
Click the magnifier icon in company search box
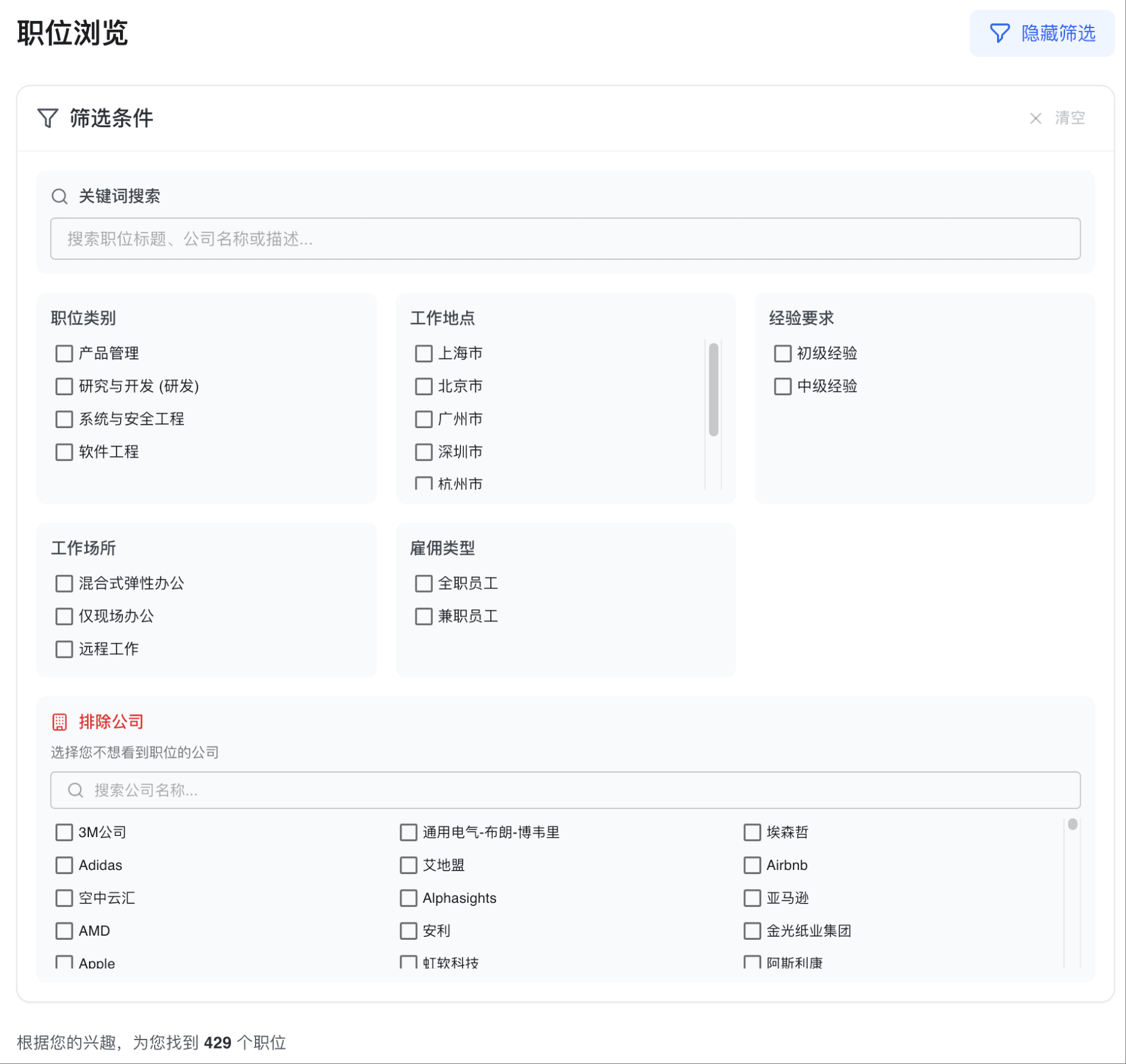tap(75, 790)
